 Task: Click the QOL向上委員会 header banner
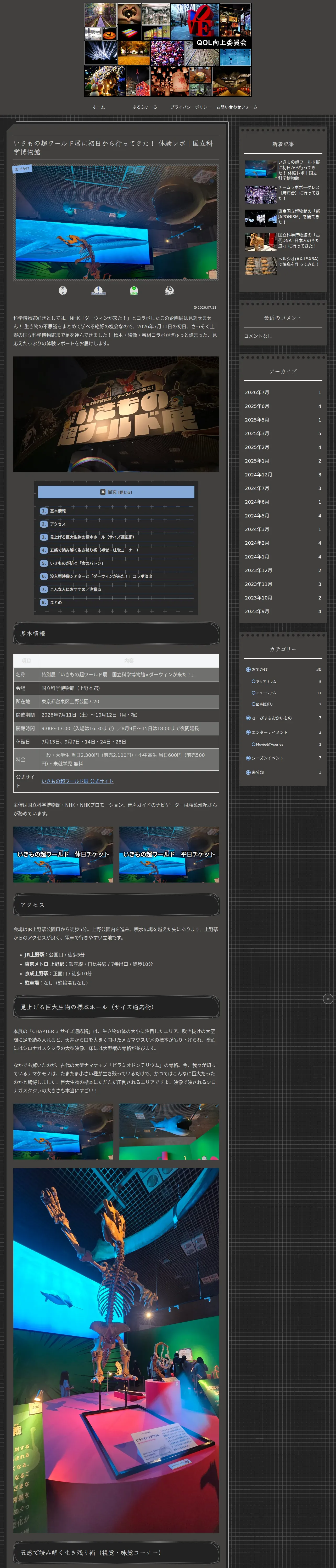pyautogui.click(x=168, y=50)
